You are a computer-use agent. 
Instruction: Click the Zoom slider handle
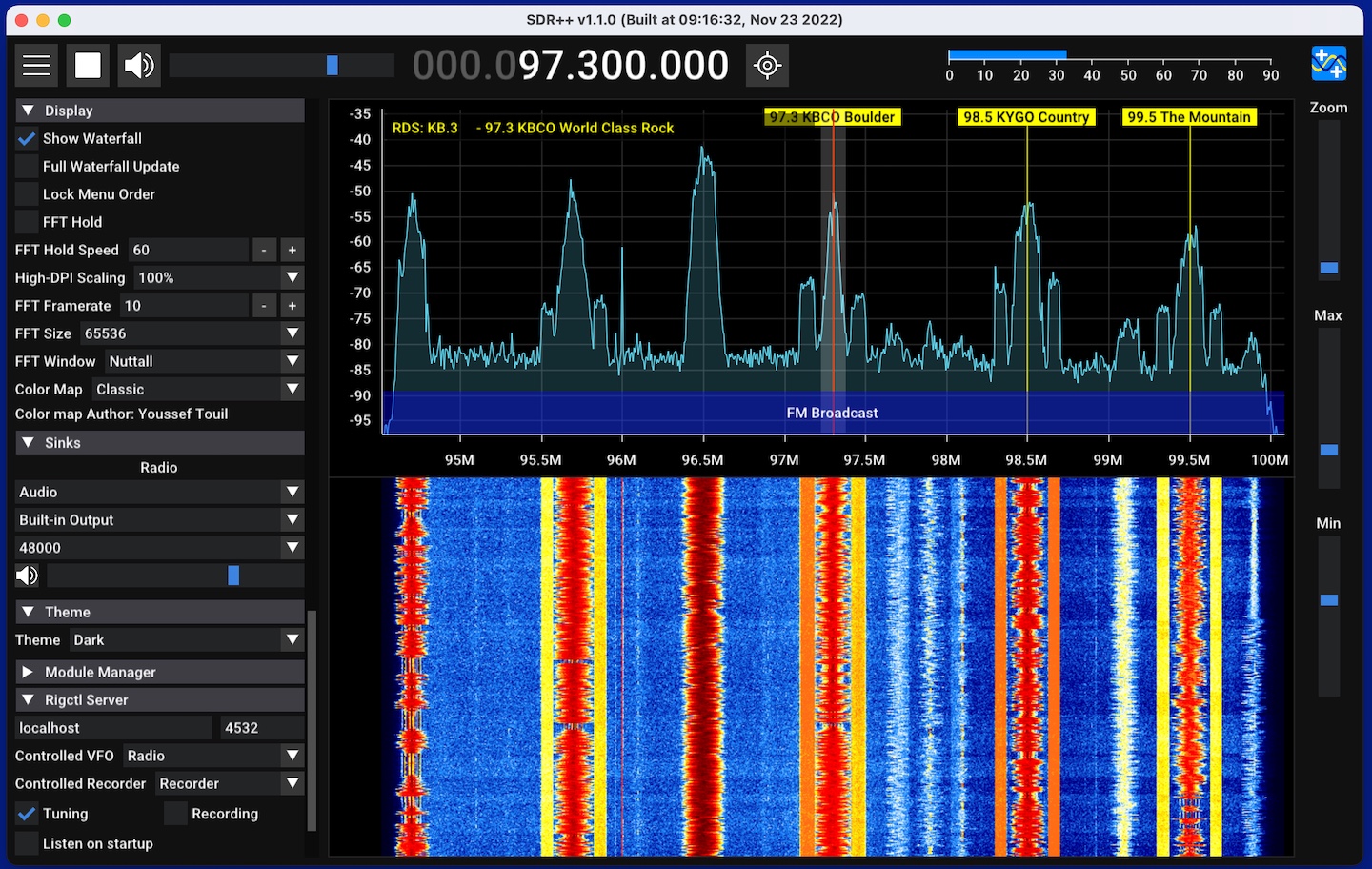tap(1328, 268)
